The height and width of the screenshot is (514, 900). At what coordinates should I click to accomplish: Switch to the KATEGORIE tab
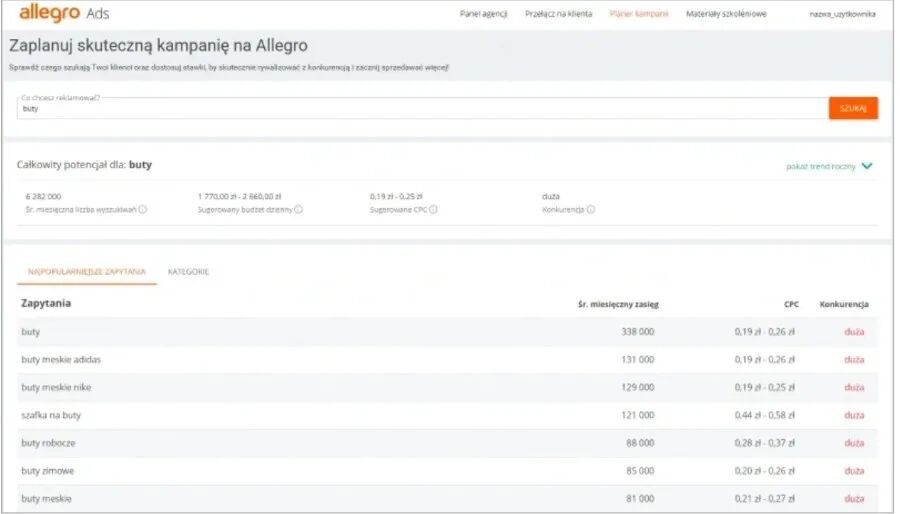(188, 271)
